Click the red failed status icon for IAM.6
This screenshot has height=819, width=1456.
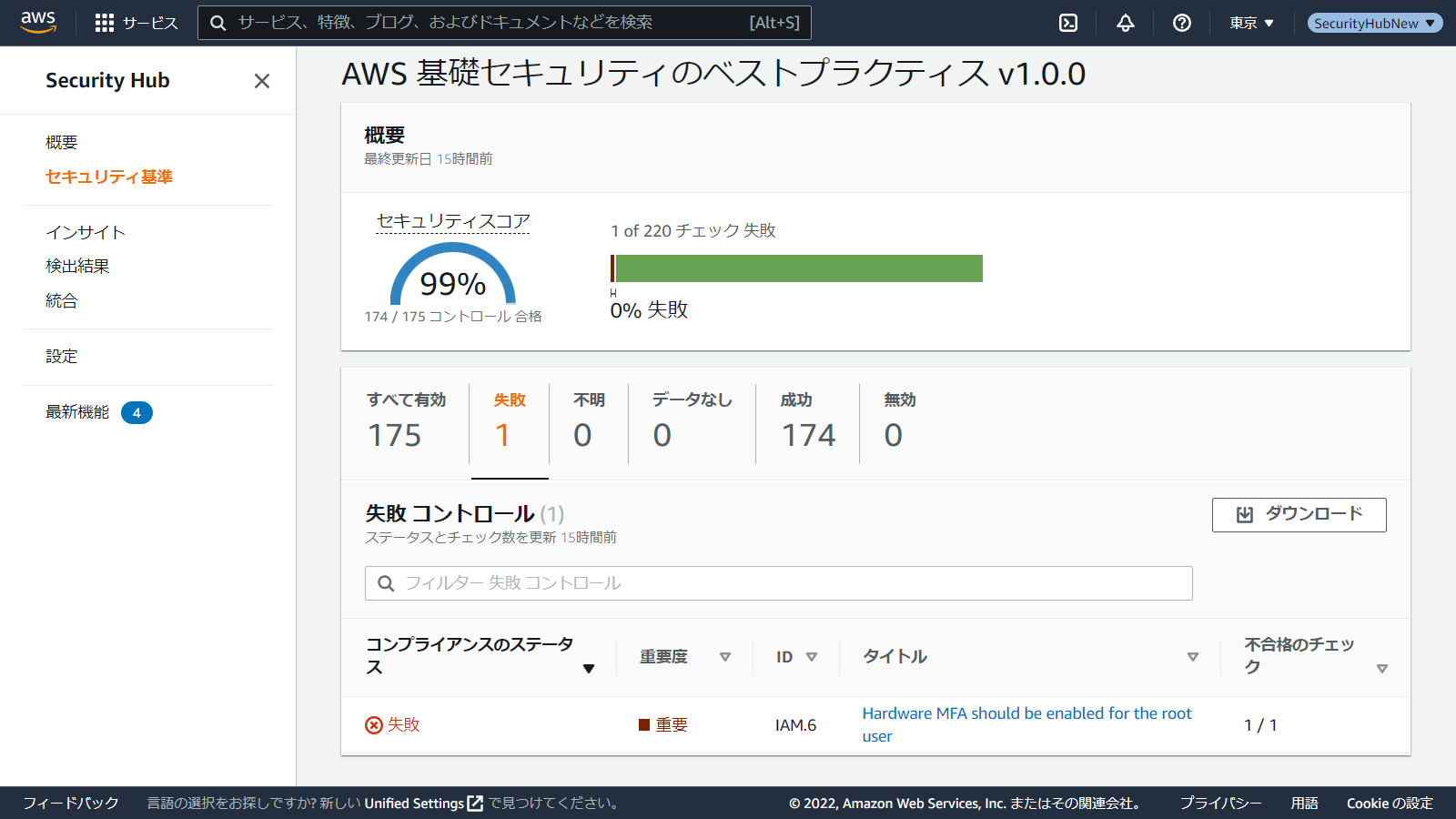pyautogui.click(x=374, y=725)
